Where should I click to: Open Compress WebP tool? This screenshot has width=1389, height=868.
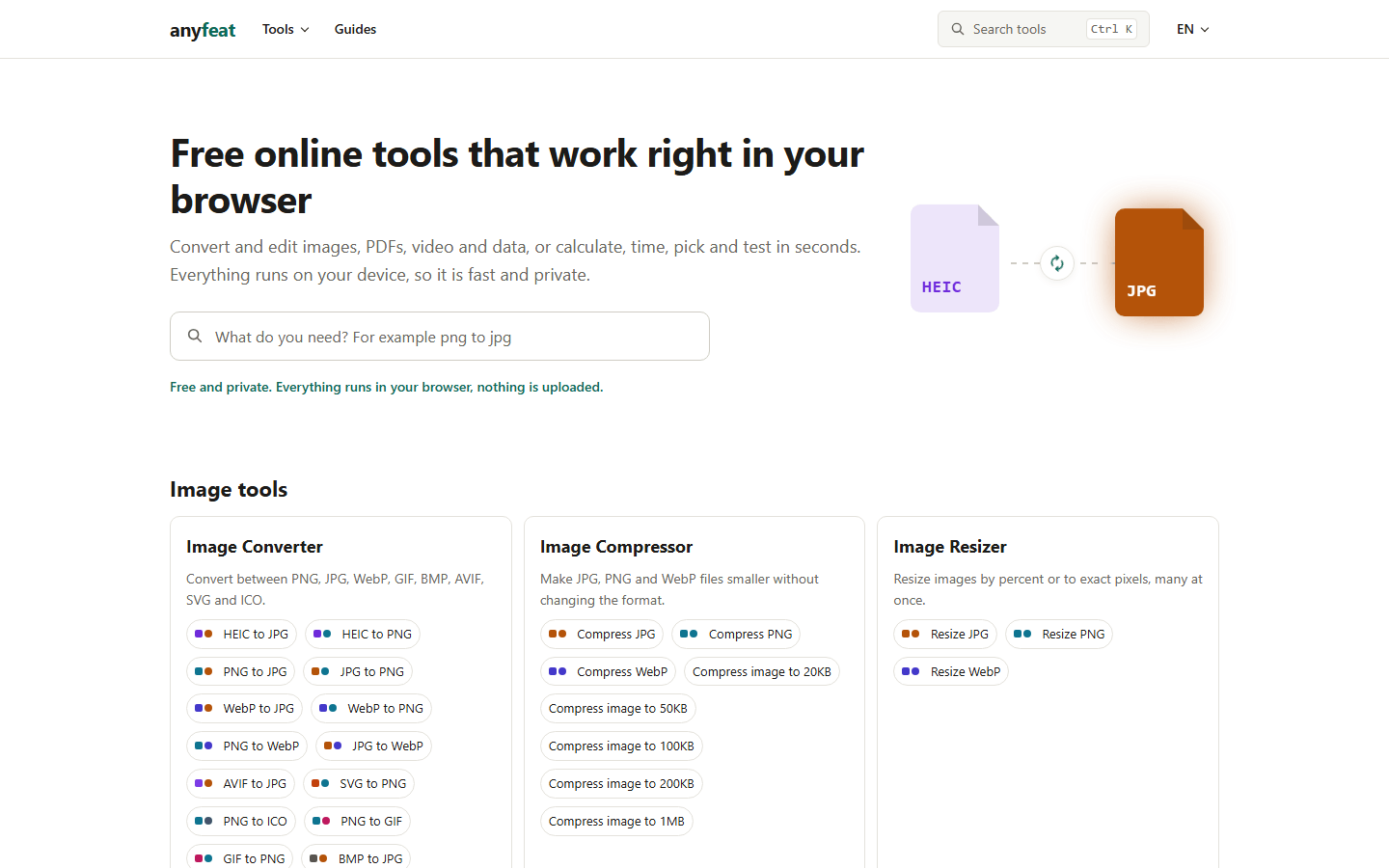608,671
